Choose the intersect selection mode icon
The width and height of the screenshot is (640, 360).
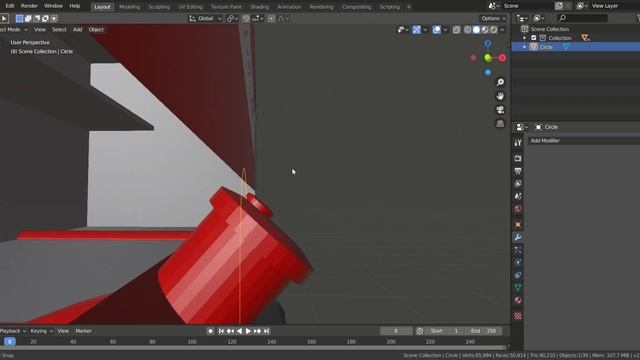point(54,18)
